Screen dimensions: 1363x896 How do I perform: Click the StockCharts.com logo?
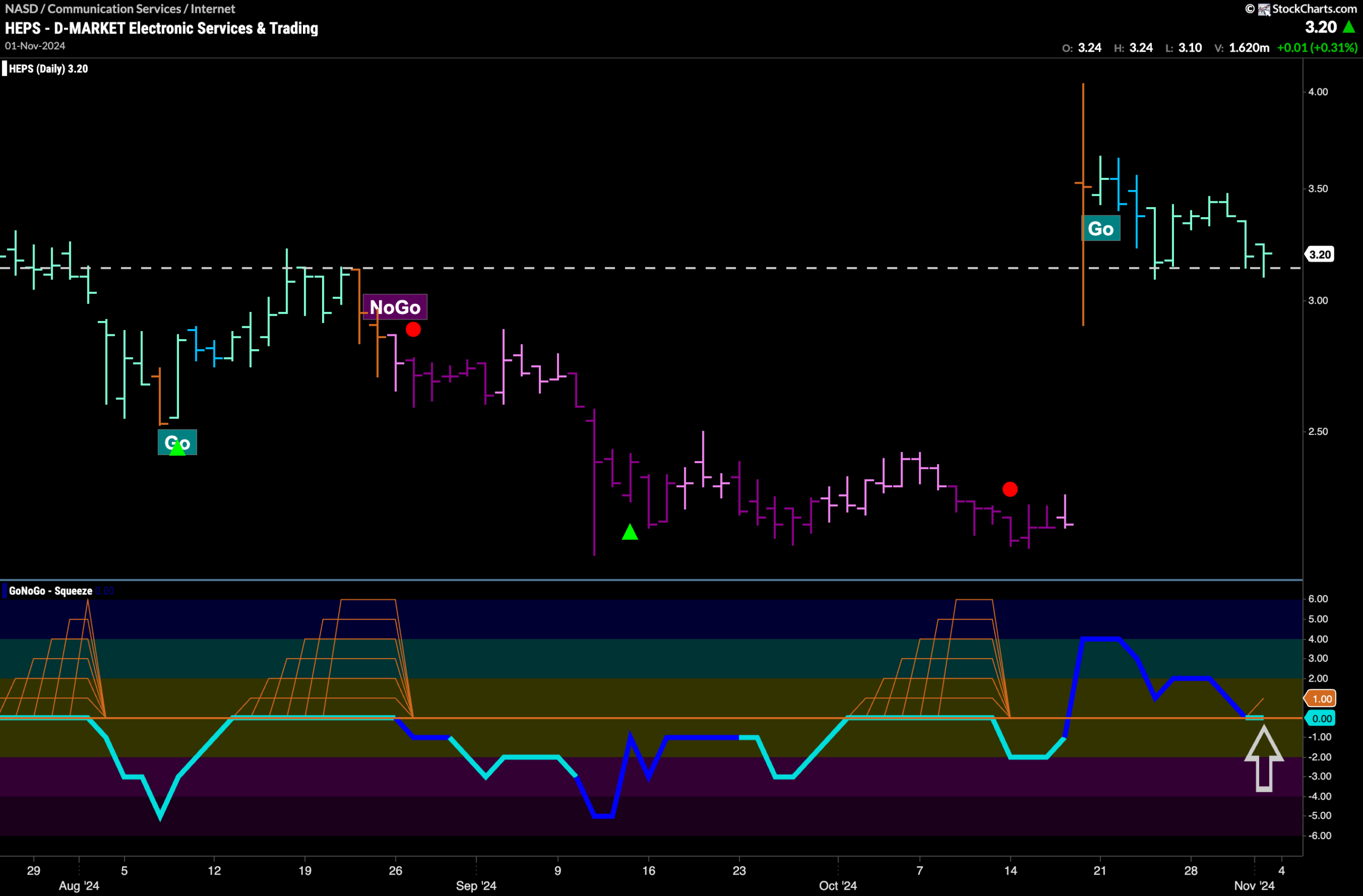click(1301, 9)
